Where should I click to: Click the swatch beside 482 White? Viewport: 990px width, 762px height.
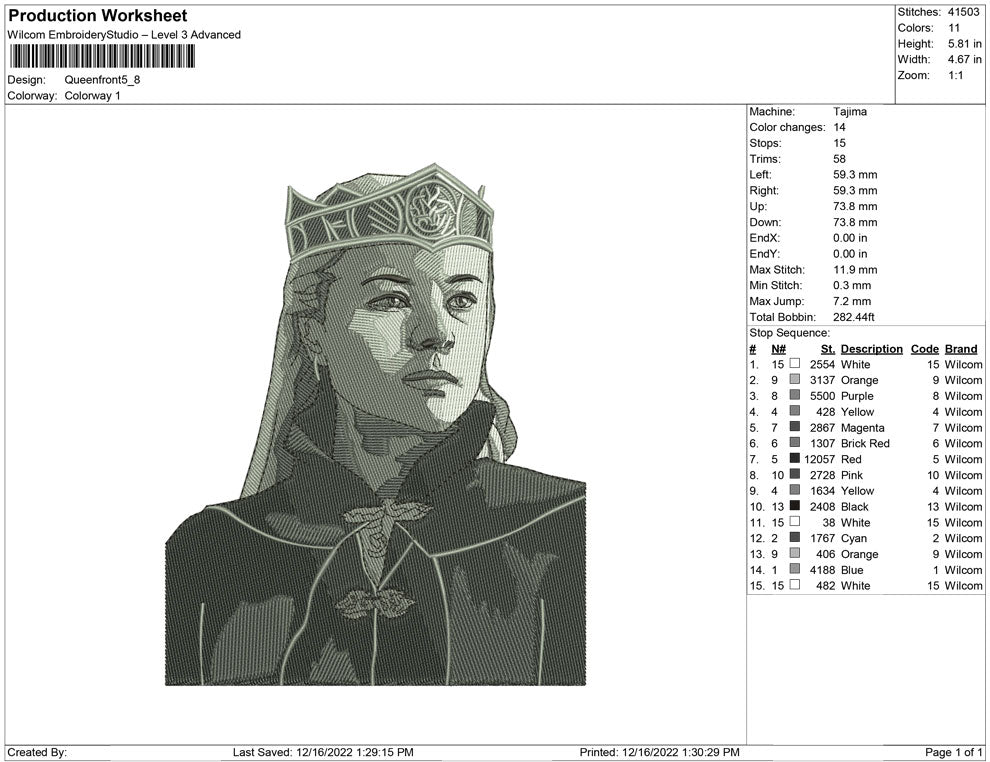click(795, 585)
